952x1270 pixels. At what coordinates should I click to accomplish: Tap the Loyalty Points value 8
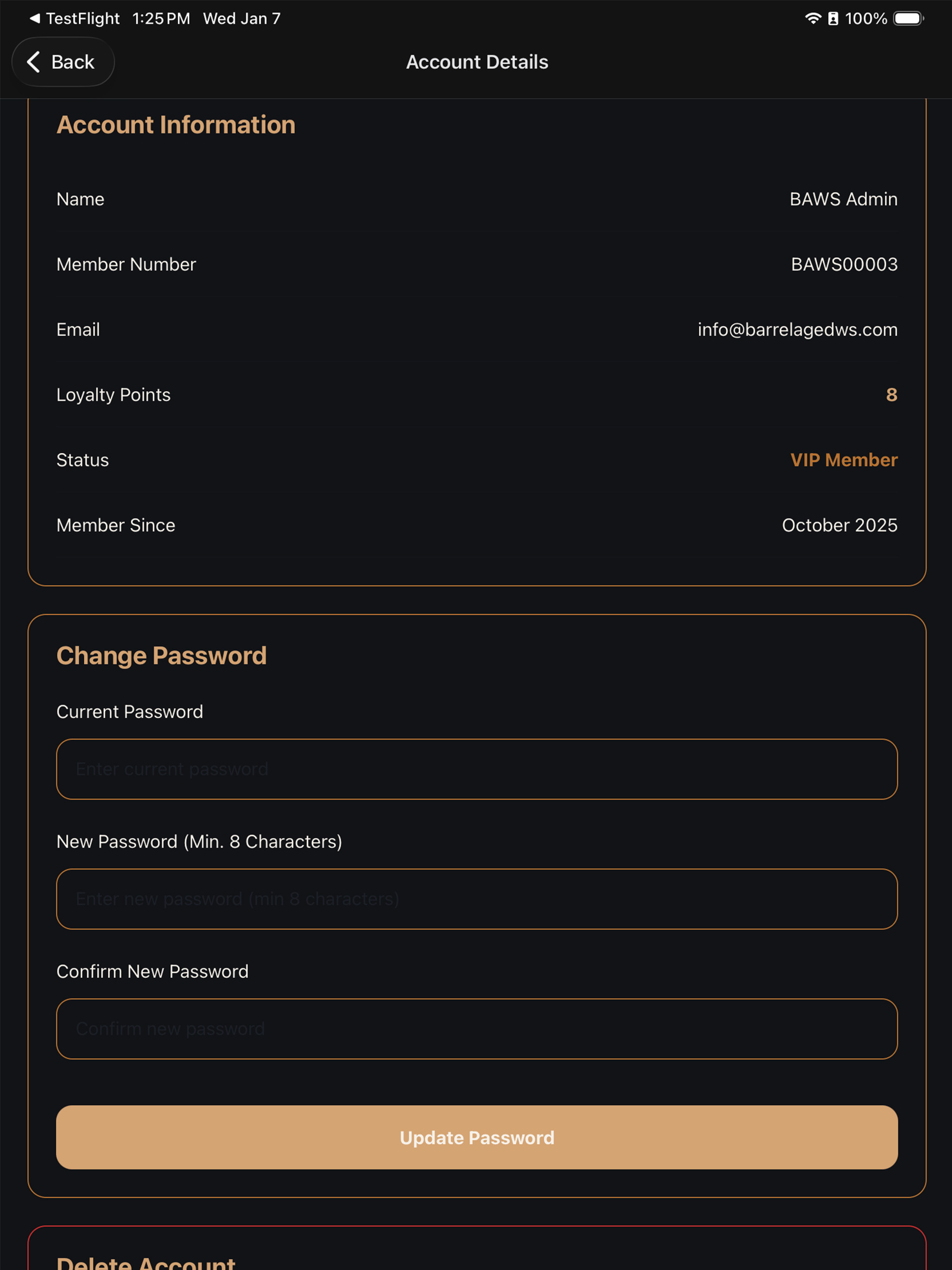[891, 395]
